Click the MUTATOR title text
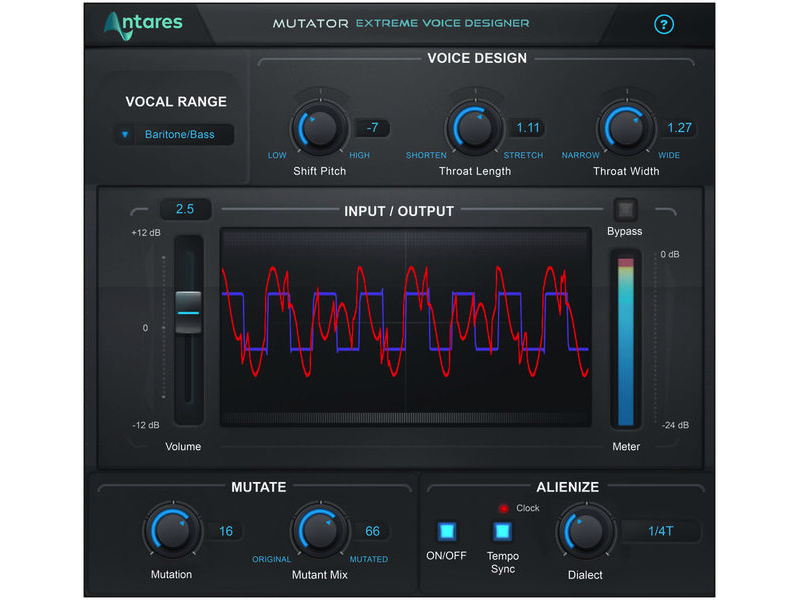800x600 pixels. tap(310, 23)
